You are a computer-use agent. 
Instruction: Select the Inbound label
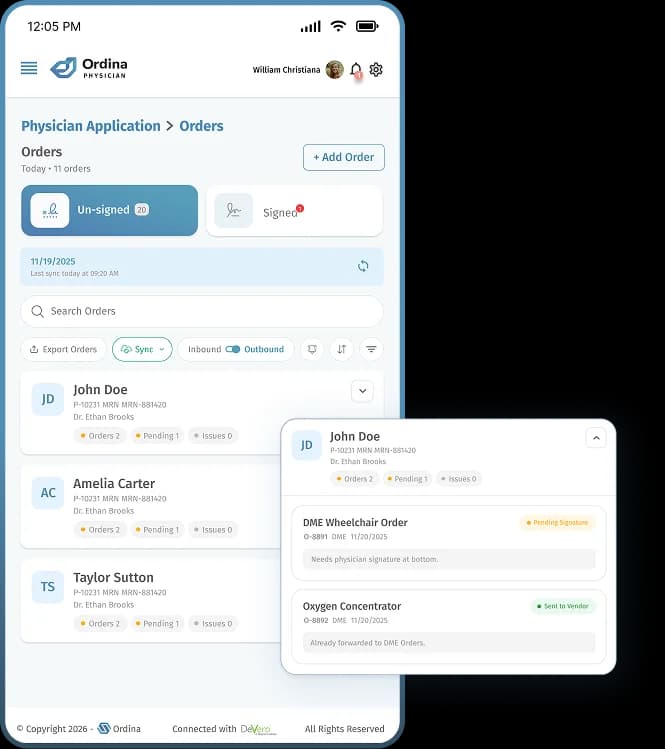pyautogui.click(x=204, y=349)
